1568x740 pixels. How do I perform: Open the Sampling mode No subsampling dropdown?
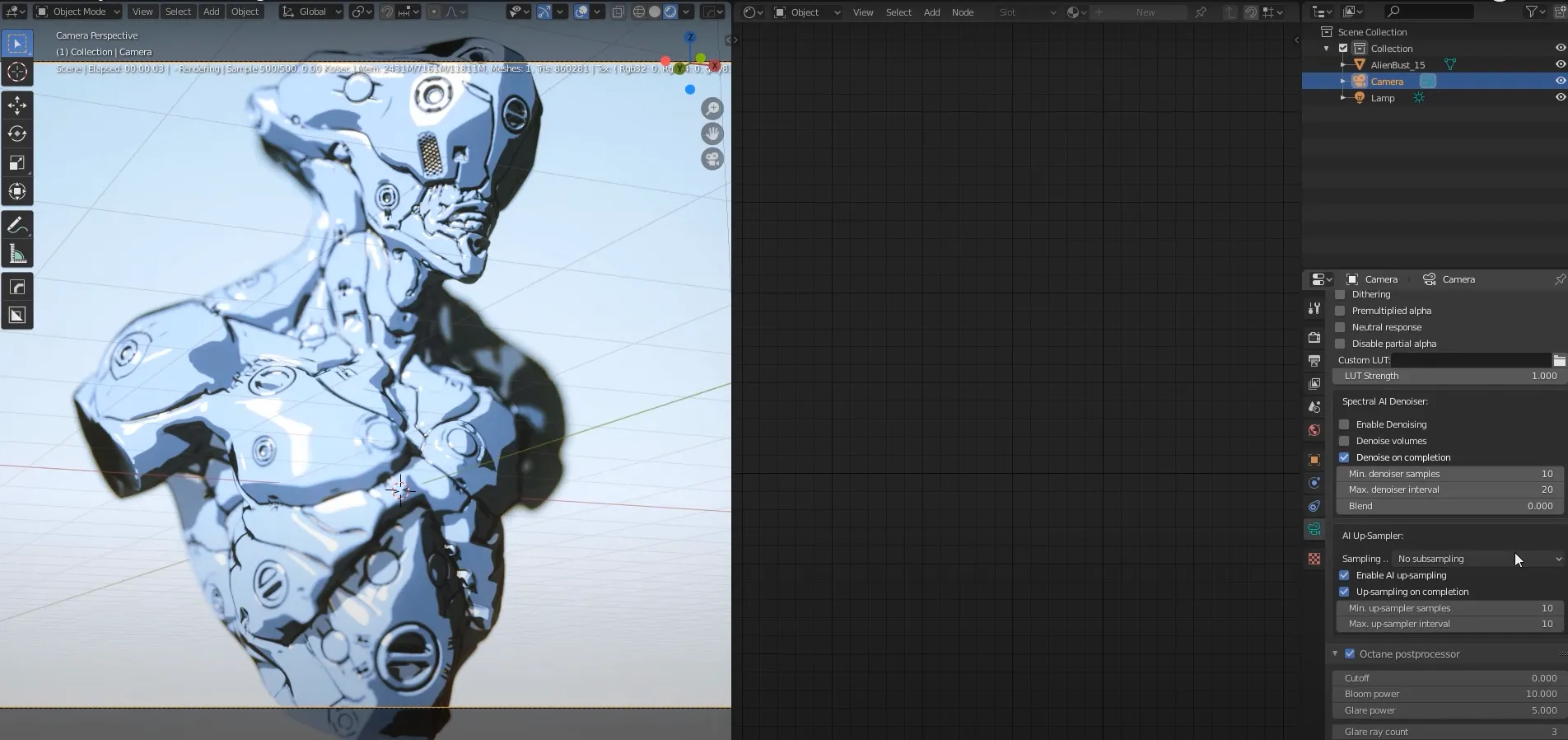[1478, 559]
